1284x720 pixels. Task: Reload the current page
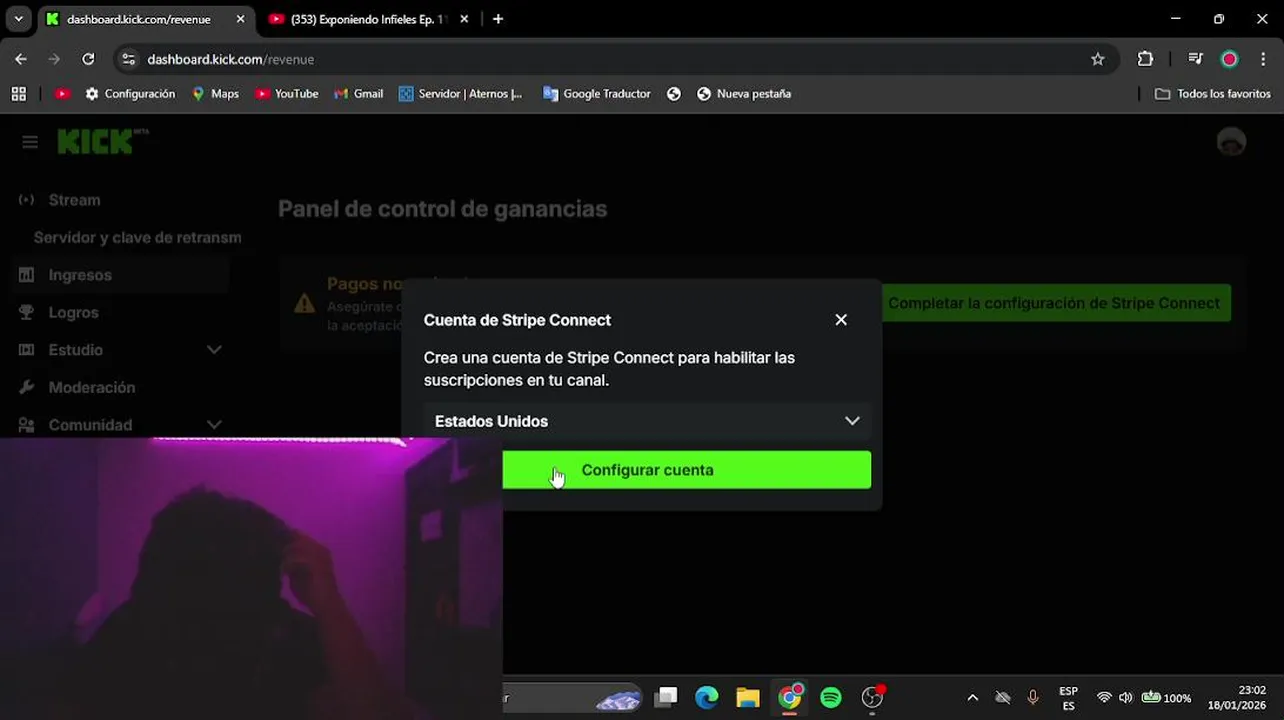88,59
